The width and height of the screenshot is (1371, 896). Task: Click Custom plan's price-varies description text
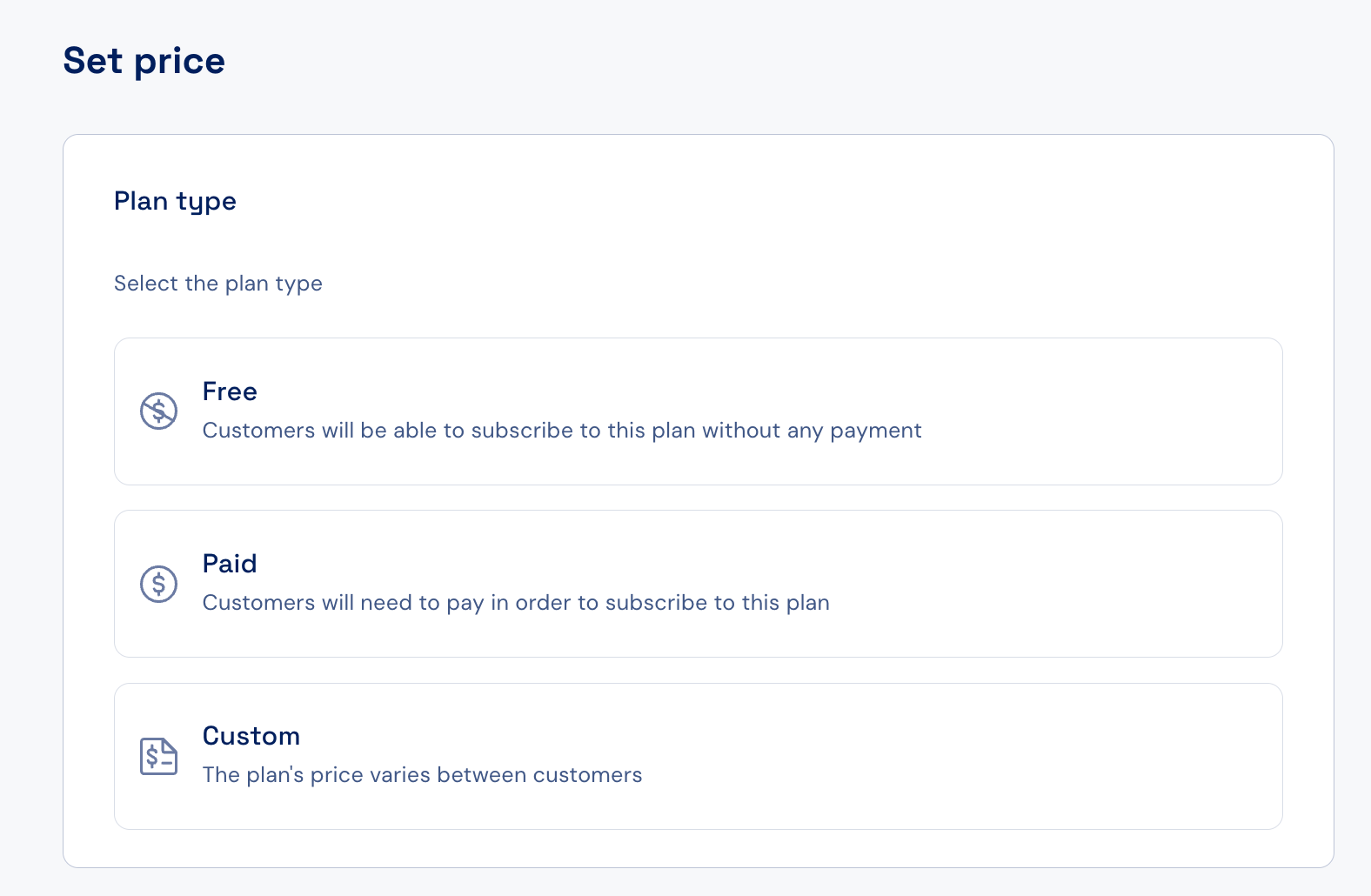[x=422, y=775]
